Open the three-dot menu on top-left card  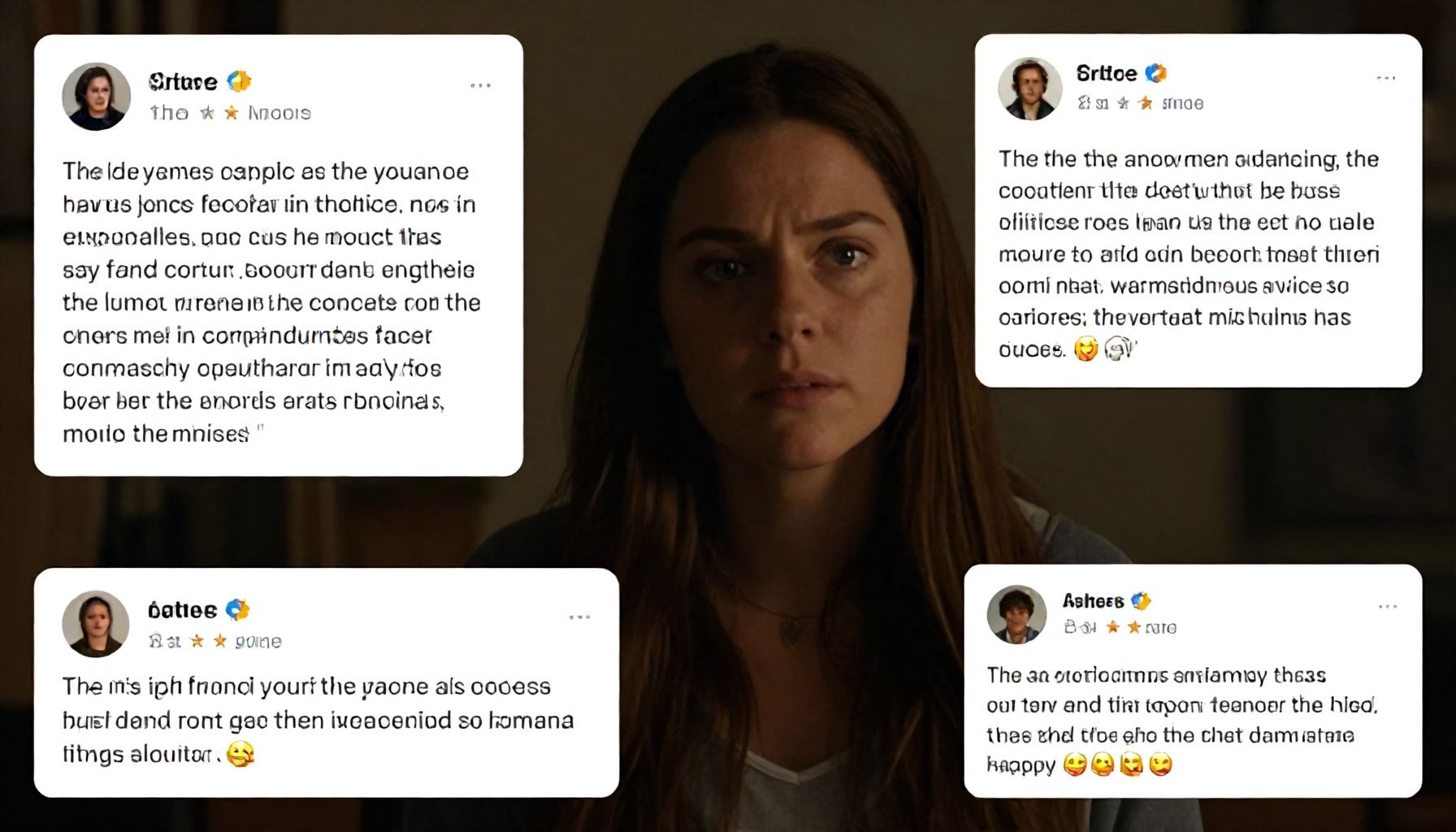(x=480, y=85)
